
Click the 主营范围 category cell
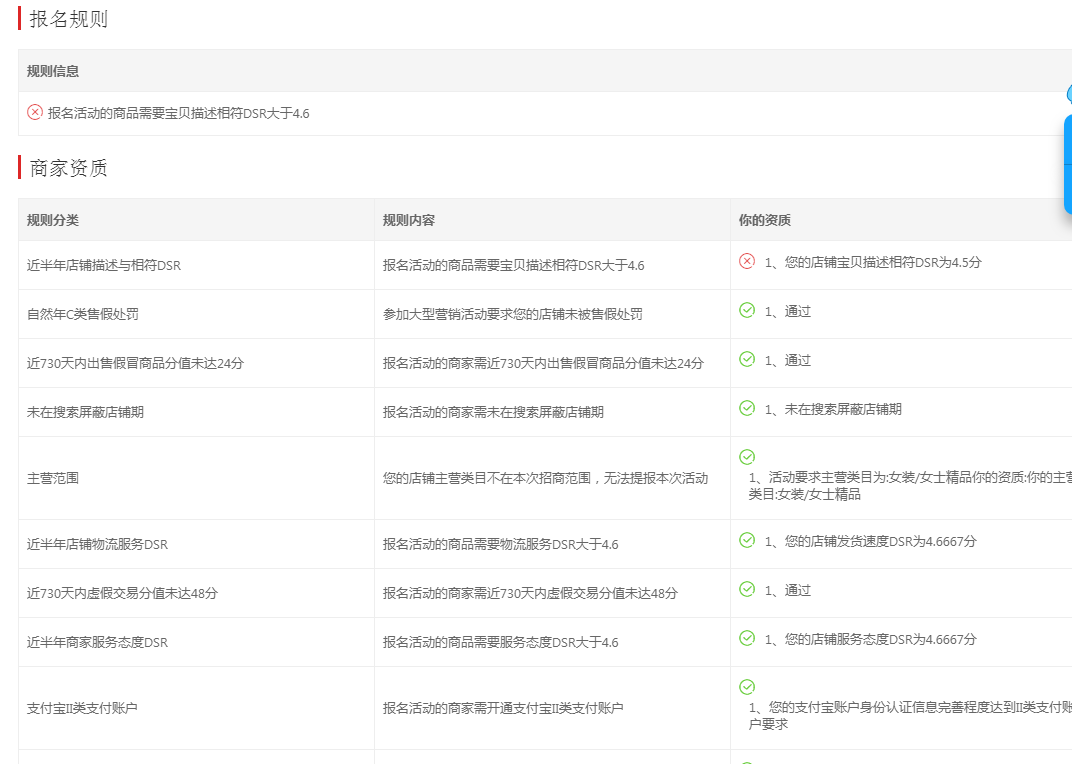coord(53,478)
